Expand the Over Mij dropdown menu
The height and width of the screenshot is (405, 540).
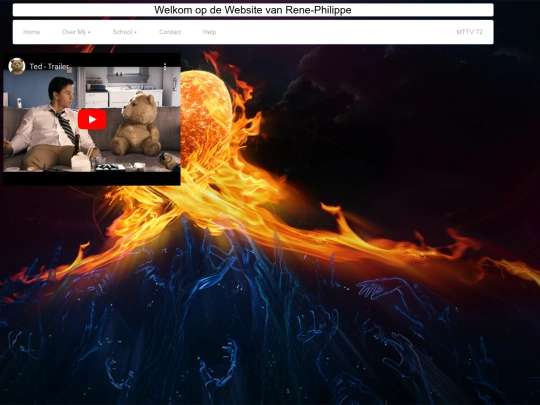(76, 32)
